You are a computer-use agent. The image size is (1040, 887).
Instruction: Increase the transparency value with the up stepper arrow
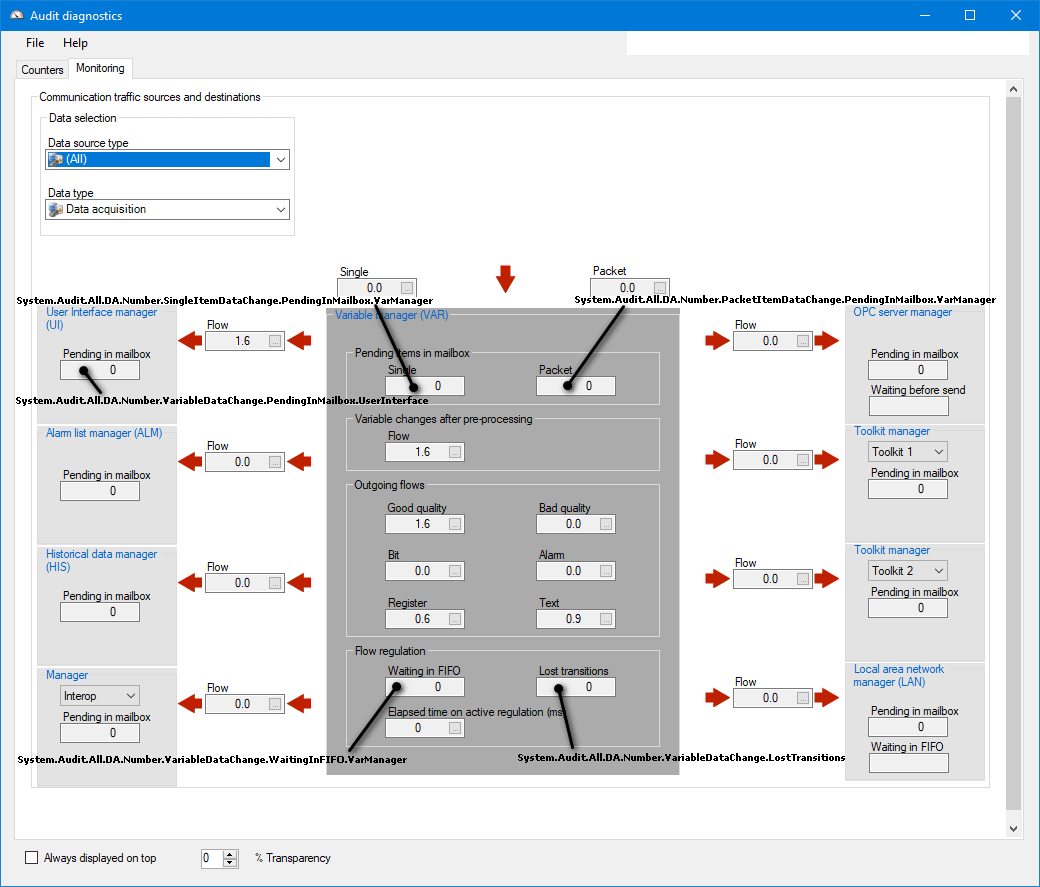point(229,853)
